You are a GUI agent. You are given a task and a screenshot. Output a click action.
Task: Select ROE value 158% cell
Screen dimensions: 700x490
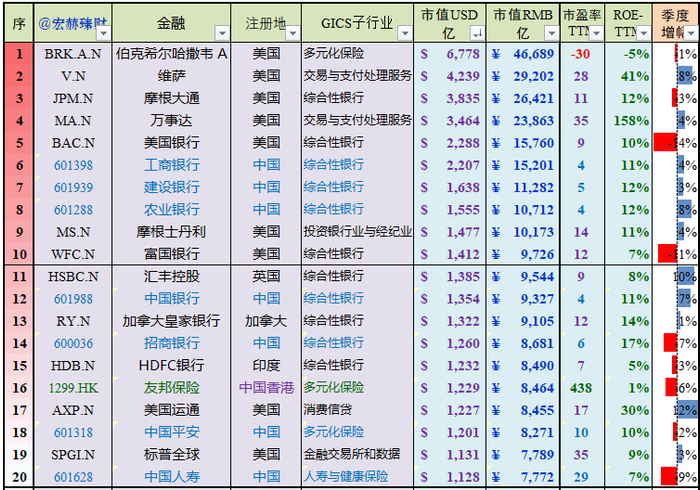pos(628,121)
